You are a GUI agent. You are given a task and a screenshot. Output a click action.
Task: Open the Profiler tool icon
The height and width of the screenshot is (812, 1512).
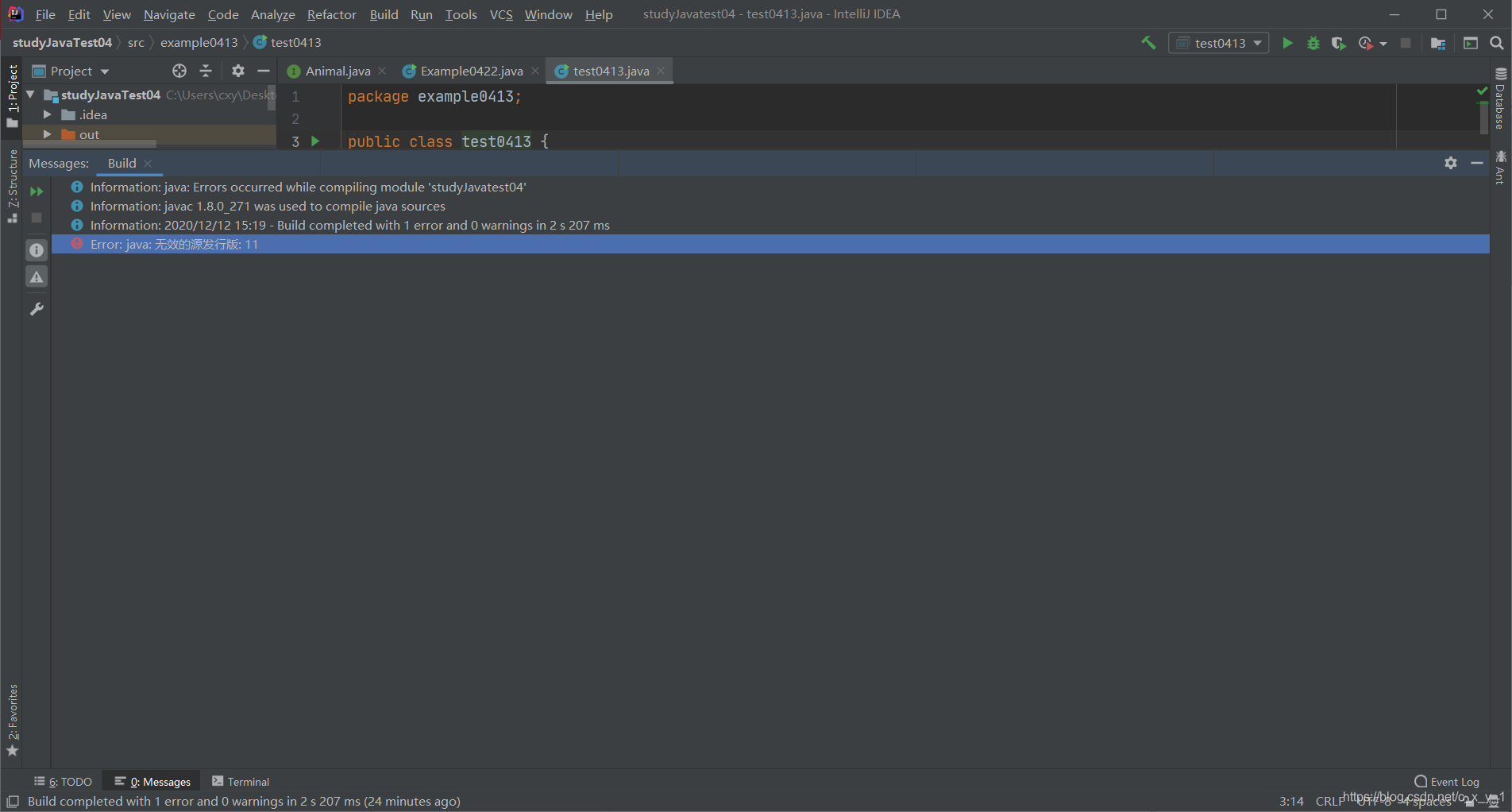tap(1367, 43)
